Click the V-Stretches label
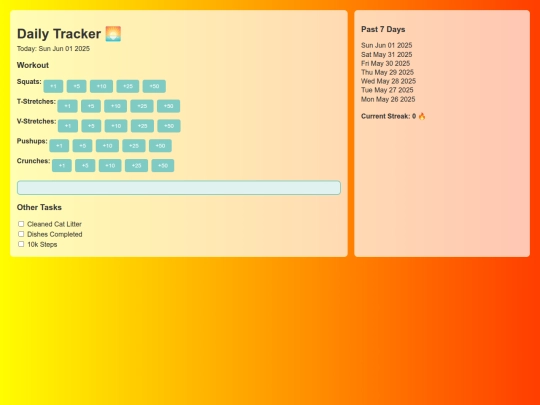This screenshot has height=405, width=540. click(x=37, y=121)
